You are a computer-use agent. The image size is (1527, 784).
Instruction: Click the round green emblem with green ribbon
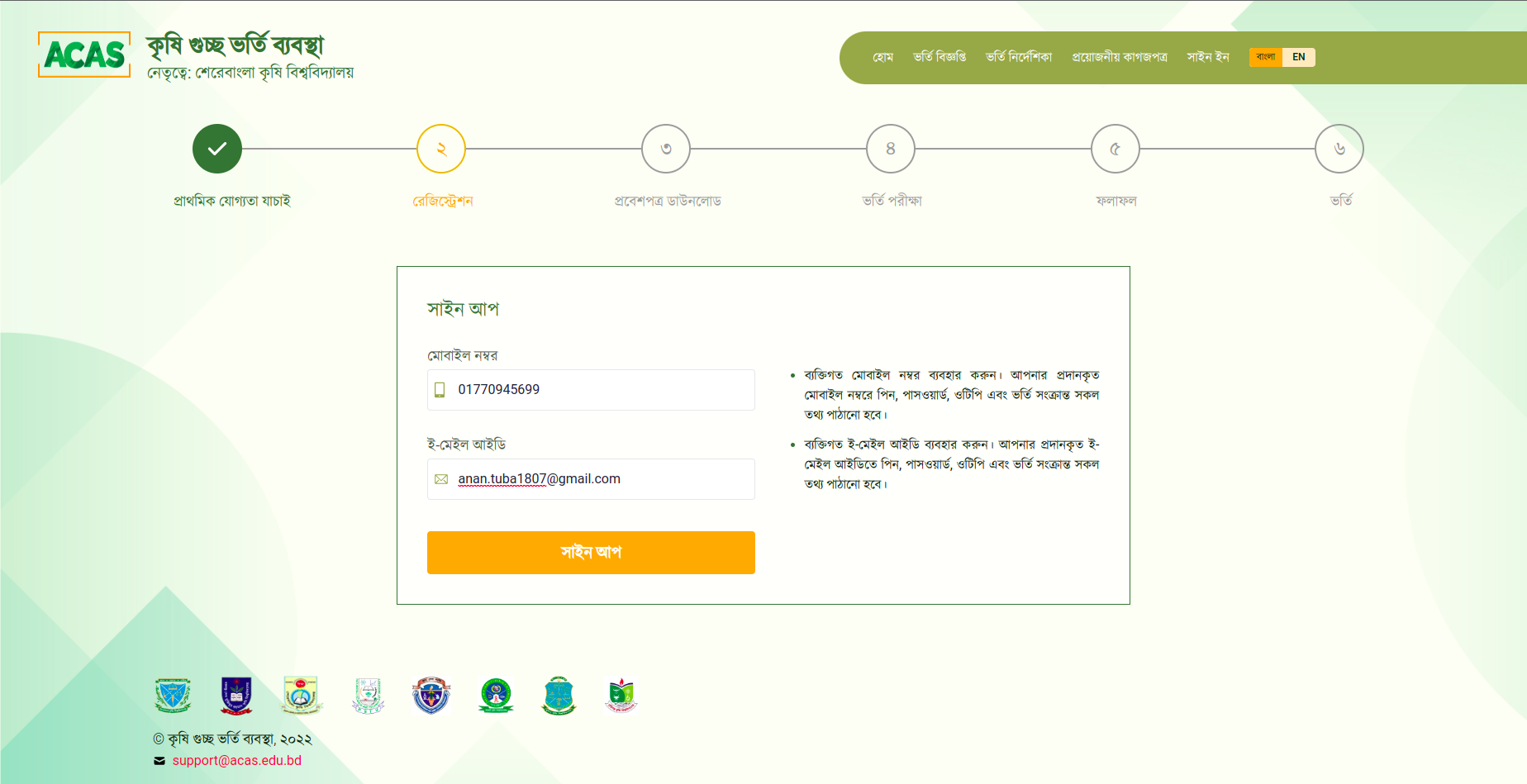[496, 696]
